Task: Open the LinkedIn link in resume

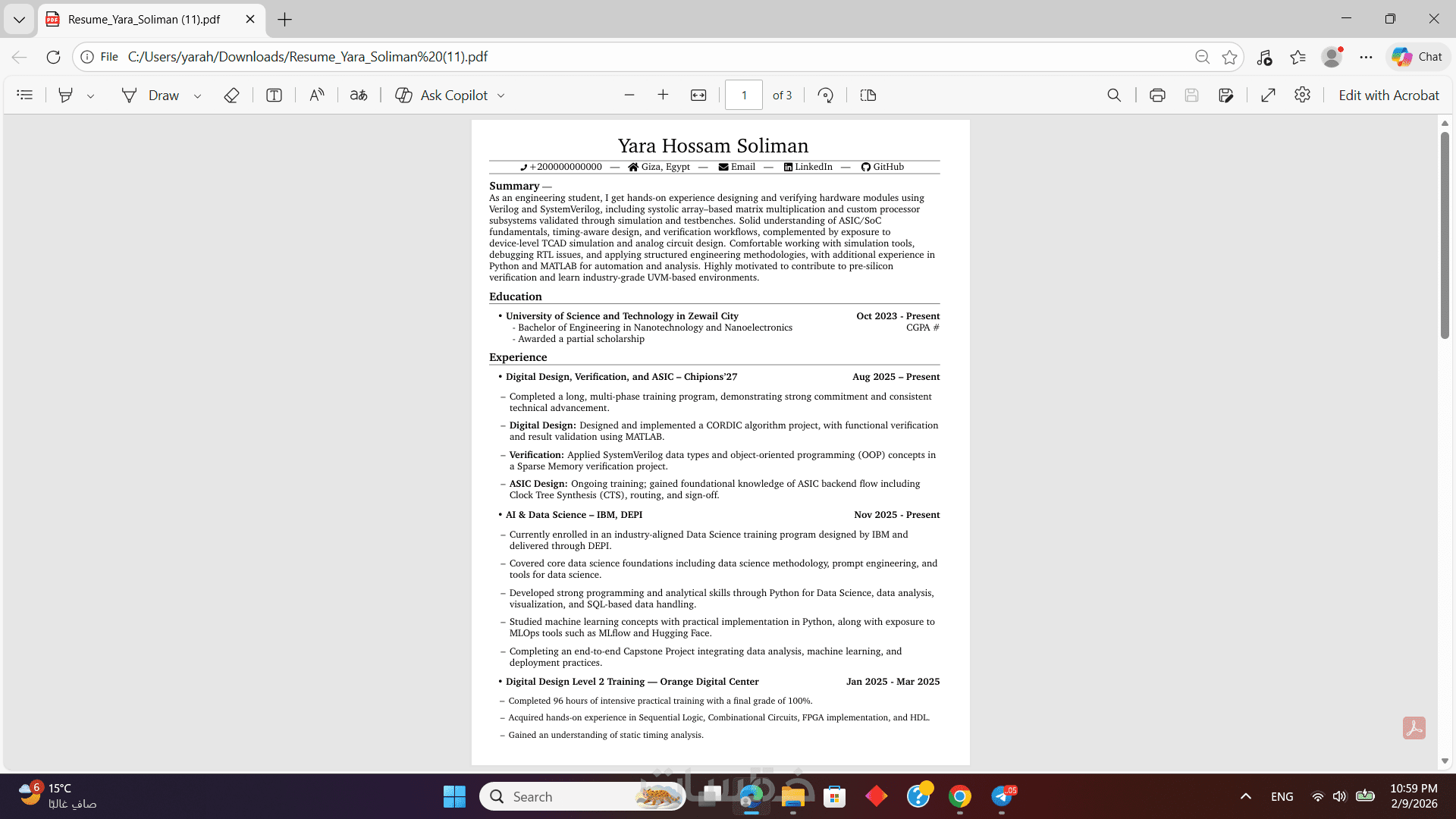Action: pyautogui.click(x=812, y=167)
